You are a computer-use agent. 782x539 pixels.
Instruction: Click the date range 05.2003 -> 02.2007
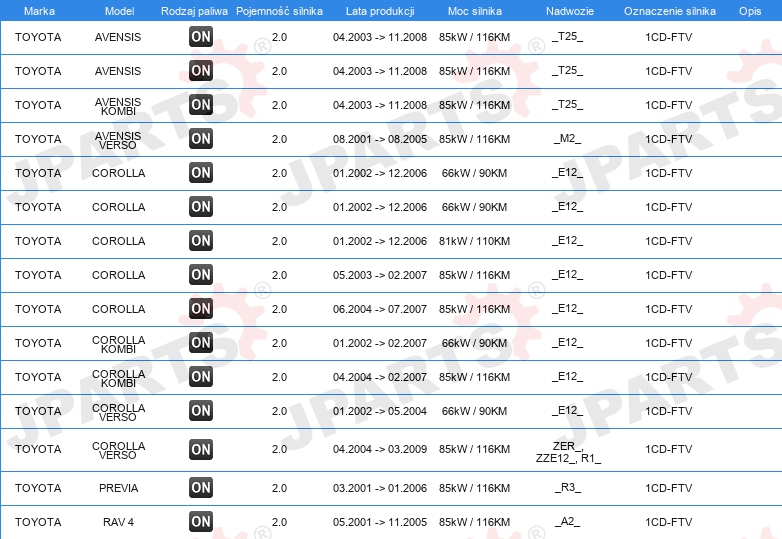pos(380,275)
